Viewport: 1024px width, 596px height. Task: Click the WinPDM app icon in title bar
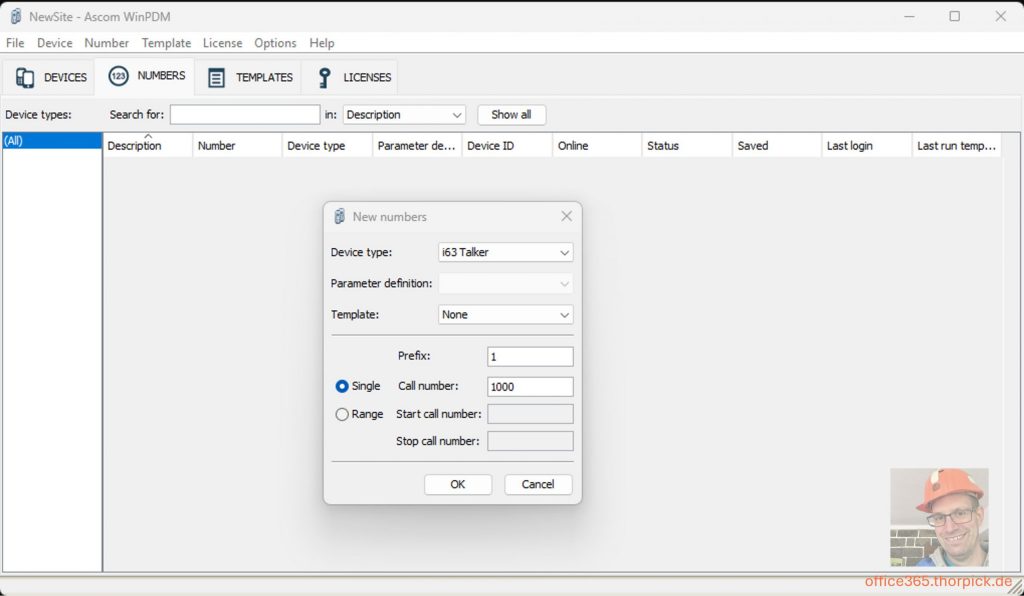pos(15,16)
